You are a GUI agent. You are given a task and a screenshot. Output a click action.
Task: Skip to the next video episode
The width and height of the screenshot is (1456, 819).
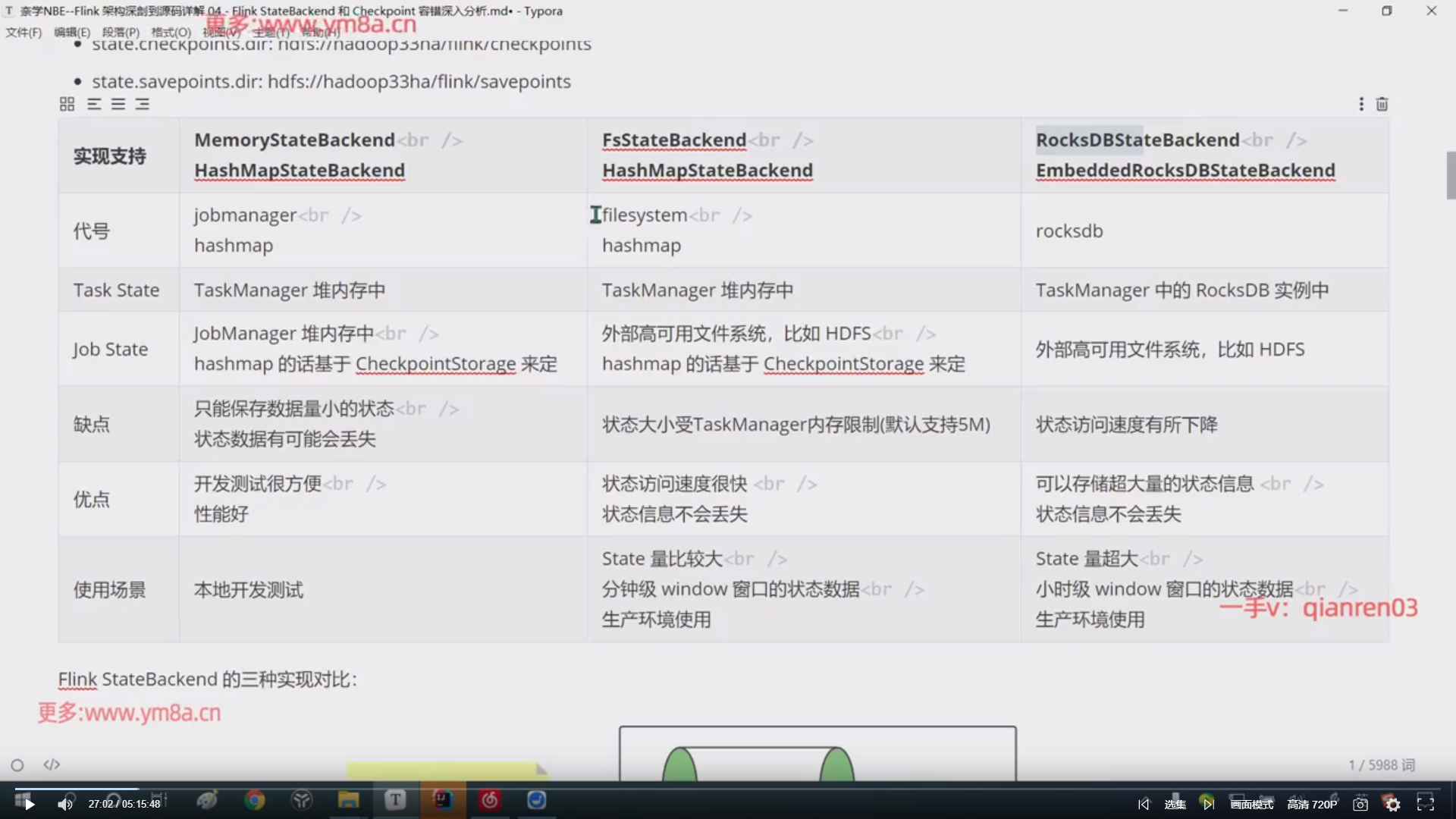point(1208,804)
